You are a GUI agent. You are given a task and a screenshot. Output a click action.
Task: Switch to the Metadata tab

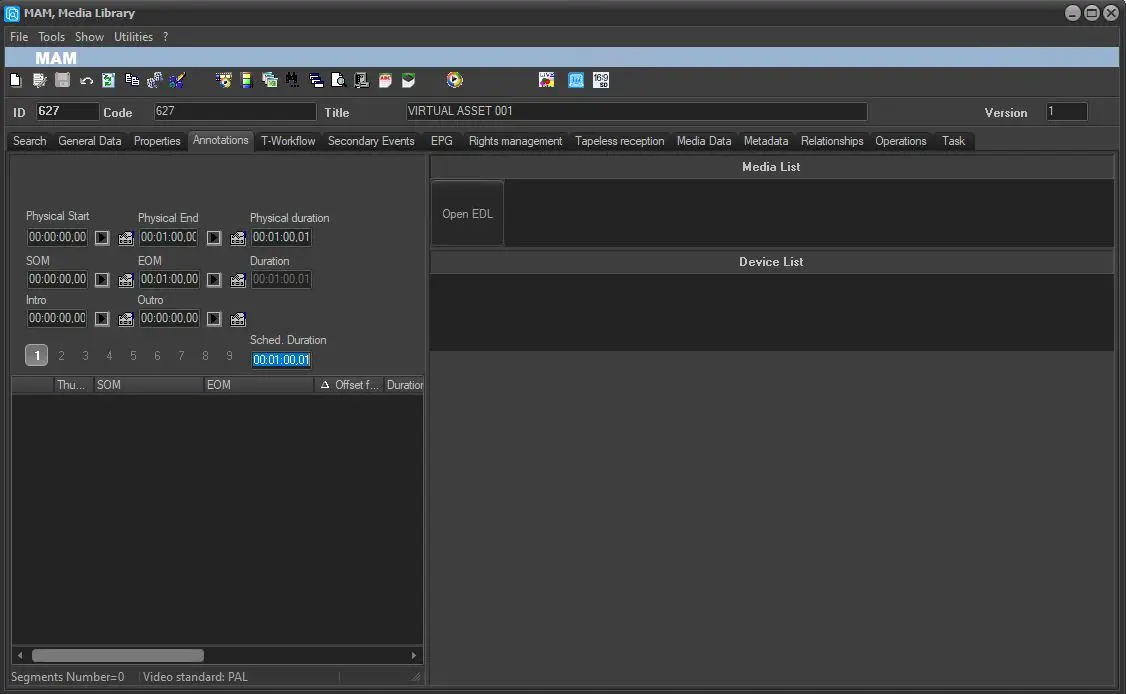766,141
